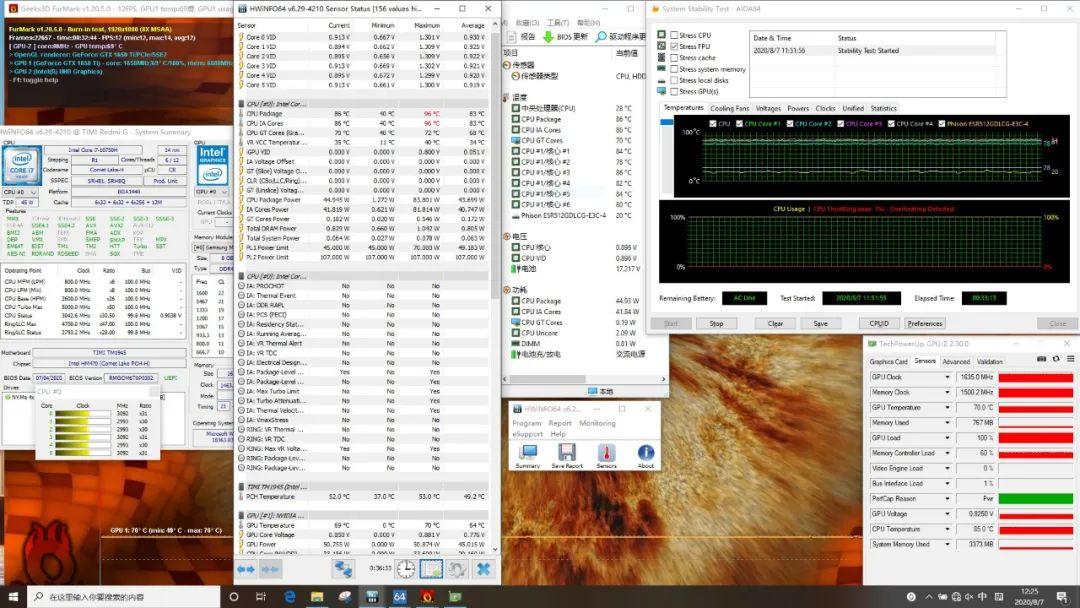Open the HWiNFO Summary icon
The width and height of the screenshot is (1080, 608).
coord(527,454)
